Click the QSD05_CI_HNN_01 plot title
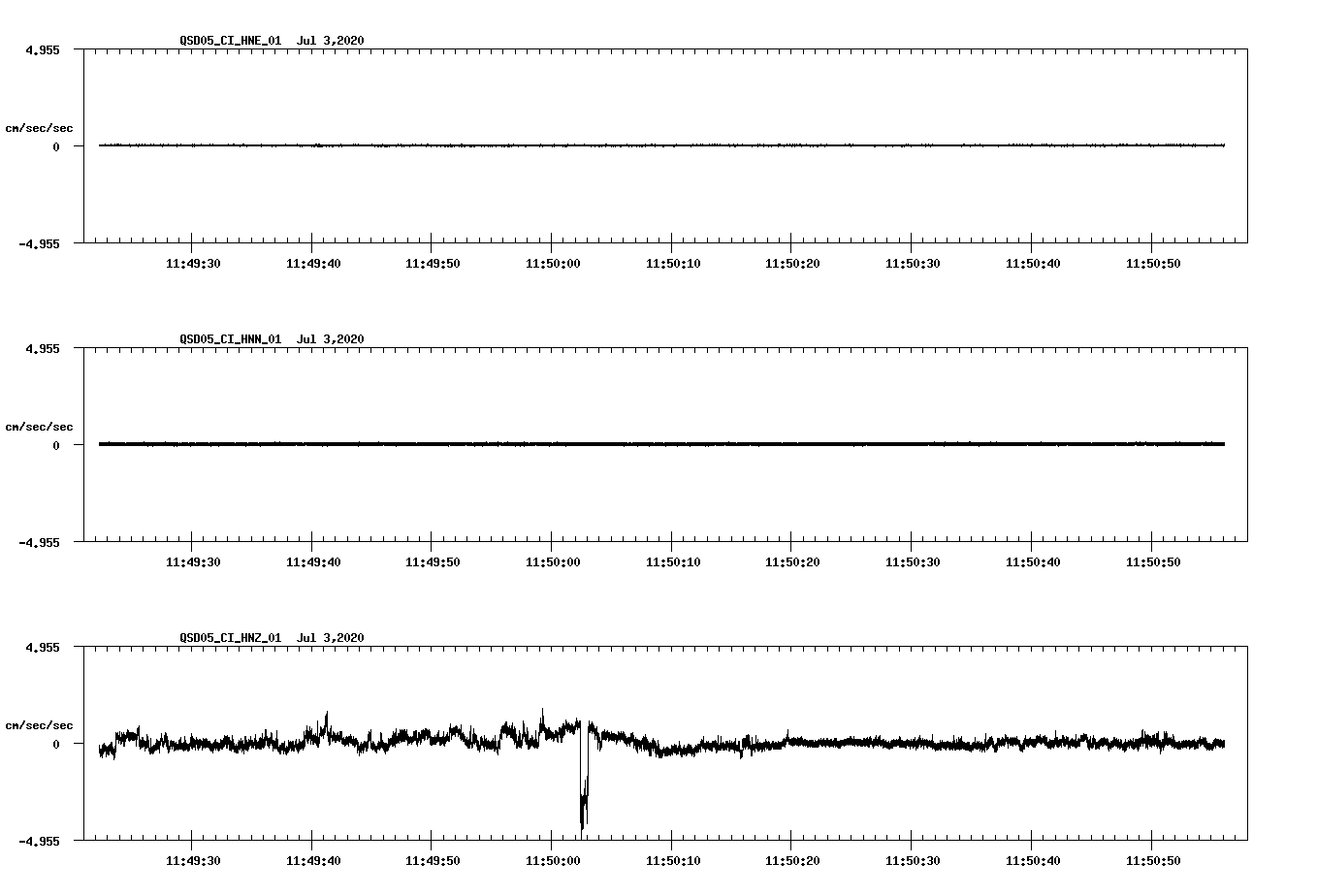The width and height of the screenshot is (1317, 896). [272, 339]
